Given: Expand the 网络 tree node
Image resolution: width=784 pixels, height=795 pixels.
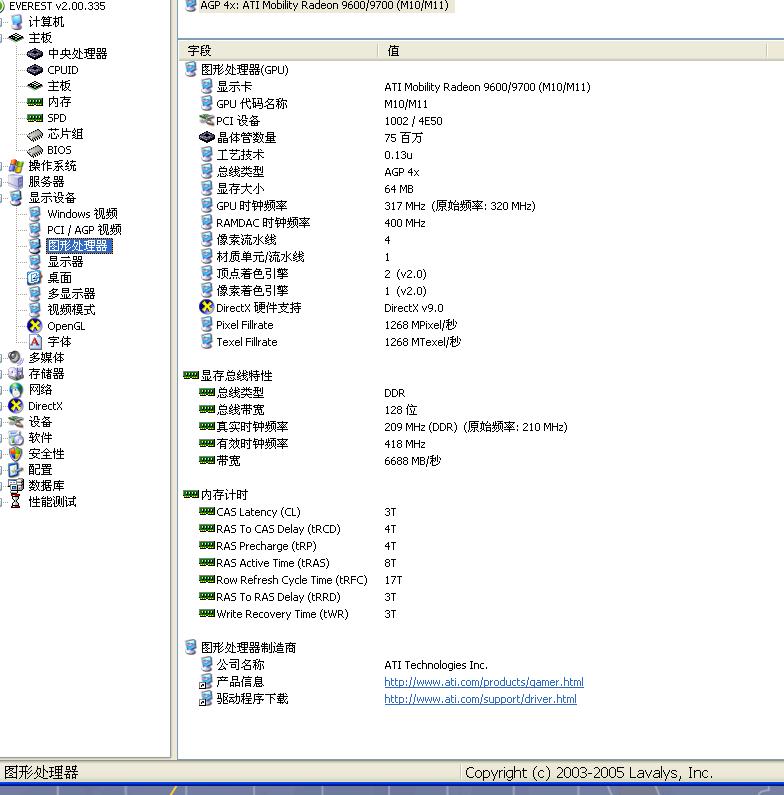Looking at the screenshot, I should [2, 389].
